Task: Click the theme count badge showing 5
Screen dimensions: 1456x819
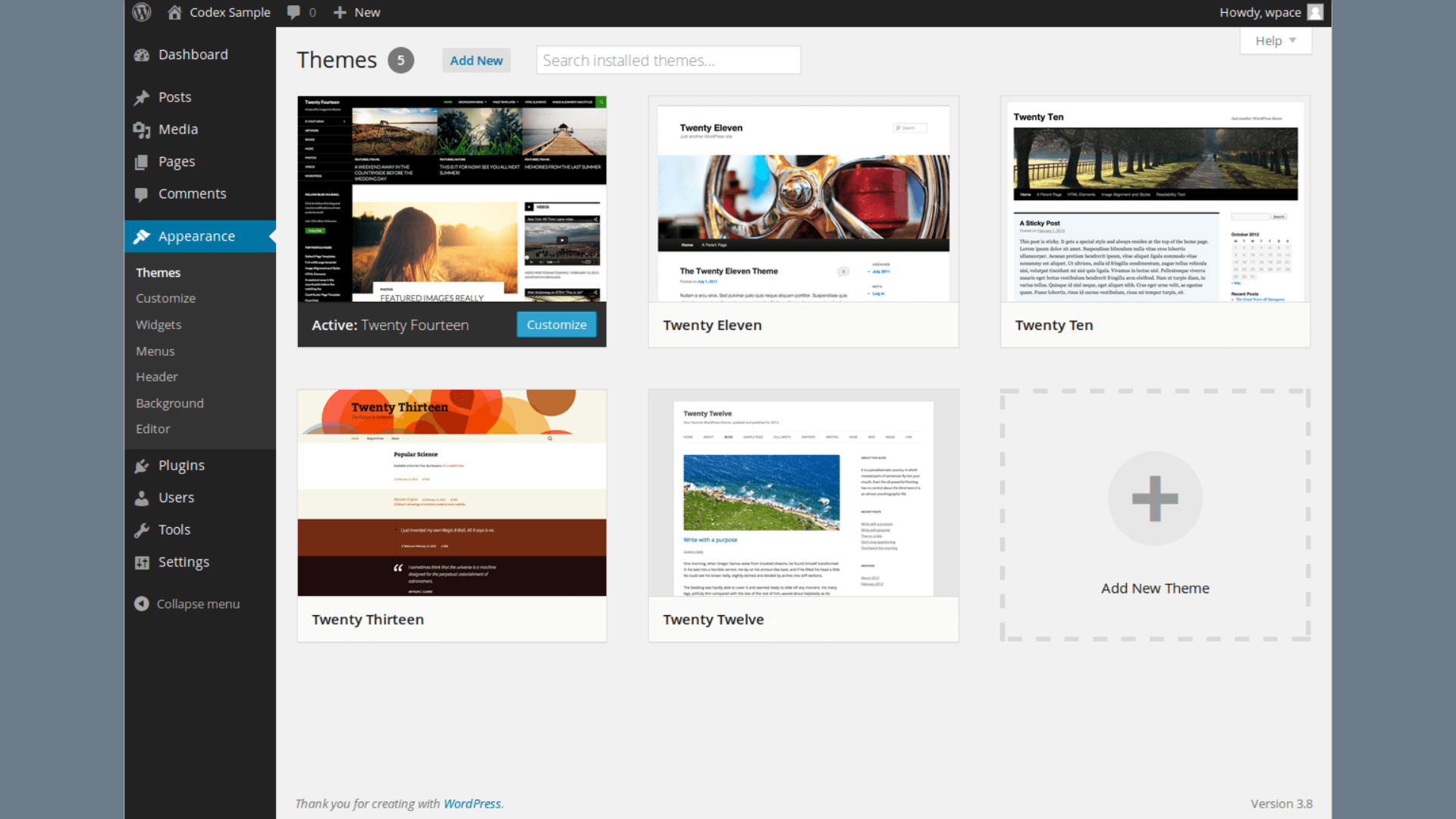Action: pyautogui.click(x=401, y=61)
